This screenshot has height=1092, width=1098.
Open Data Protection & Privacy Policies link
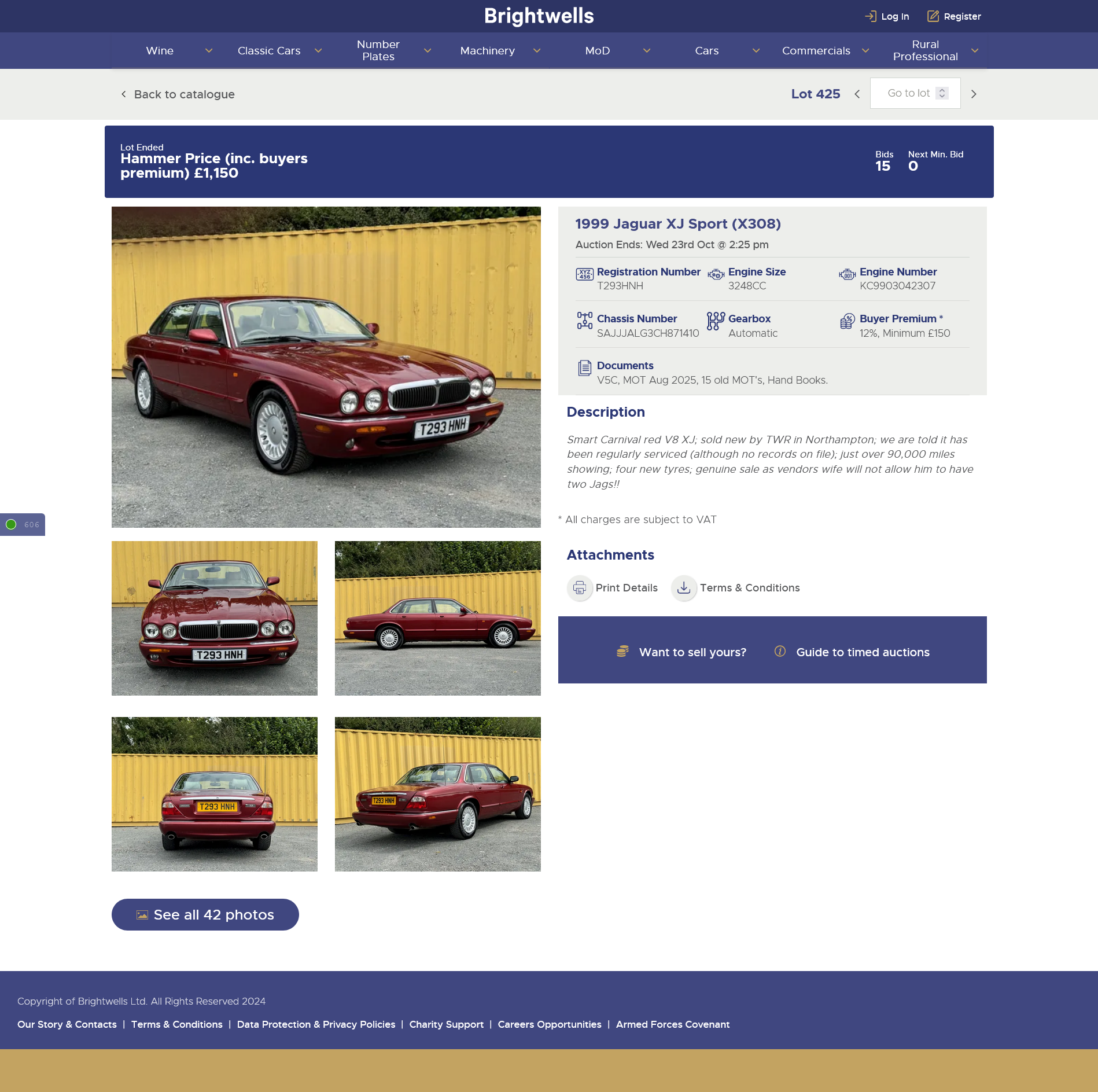[x=316, y=1024]
